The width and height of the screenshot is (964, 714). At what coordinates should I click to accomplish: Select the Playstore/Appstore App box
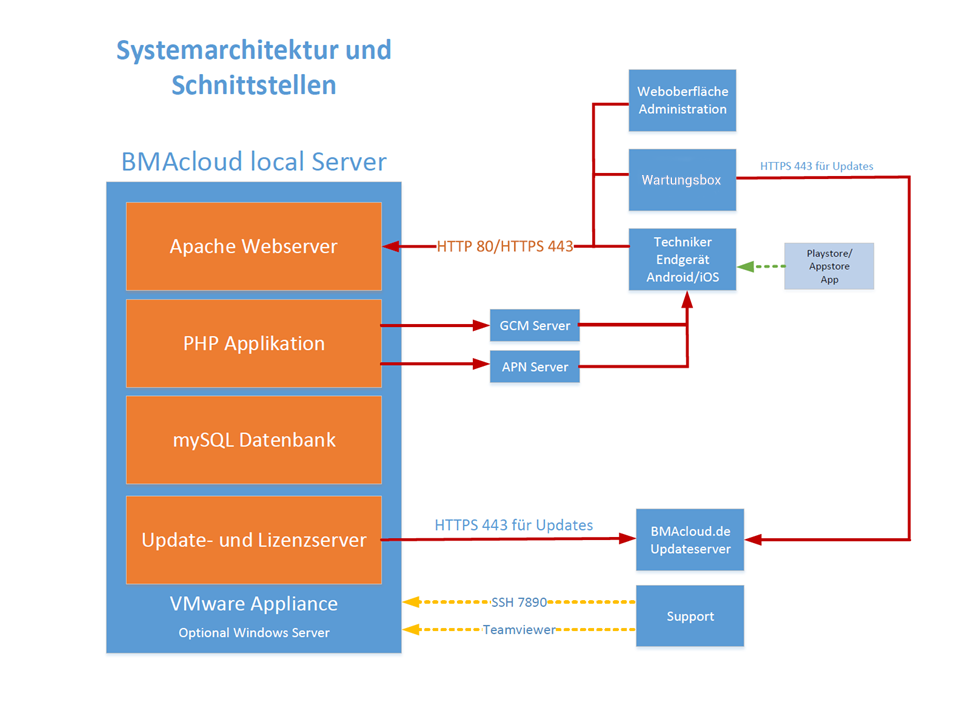[829, 266]
